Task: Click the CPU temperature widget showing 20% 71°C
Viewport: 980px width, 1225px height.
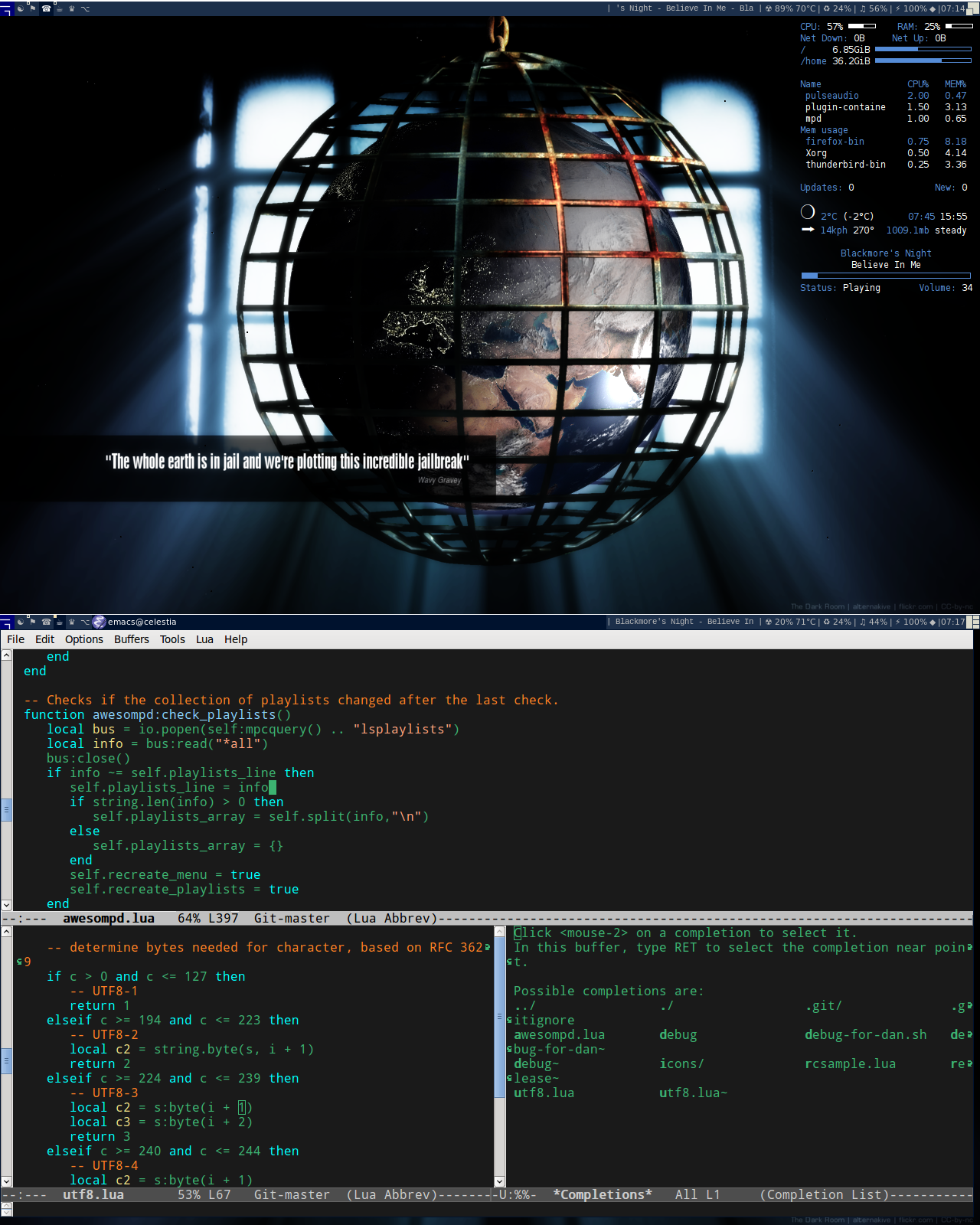Action: 790,622
